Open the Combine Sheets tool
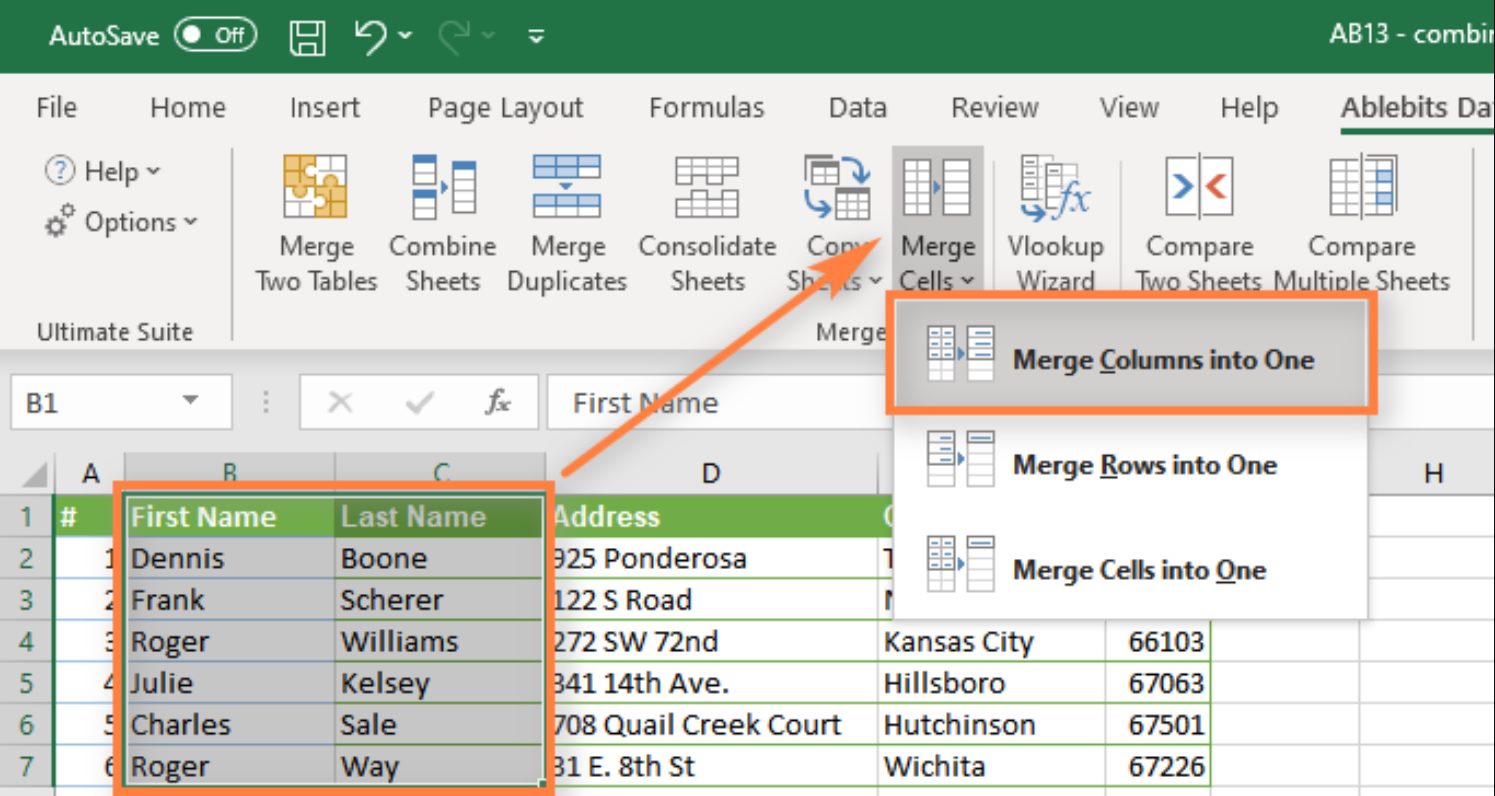Viewport: 1495px width, 796px height. pyautogui.click(x=442, y=187)
